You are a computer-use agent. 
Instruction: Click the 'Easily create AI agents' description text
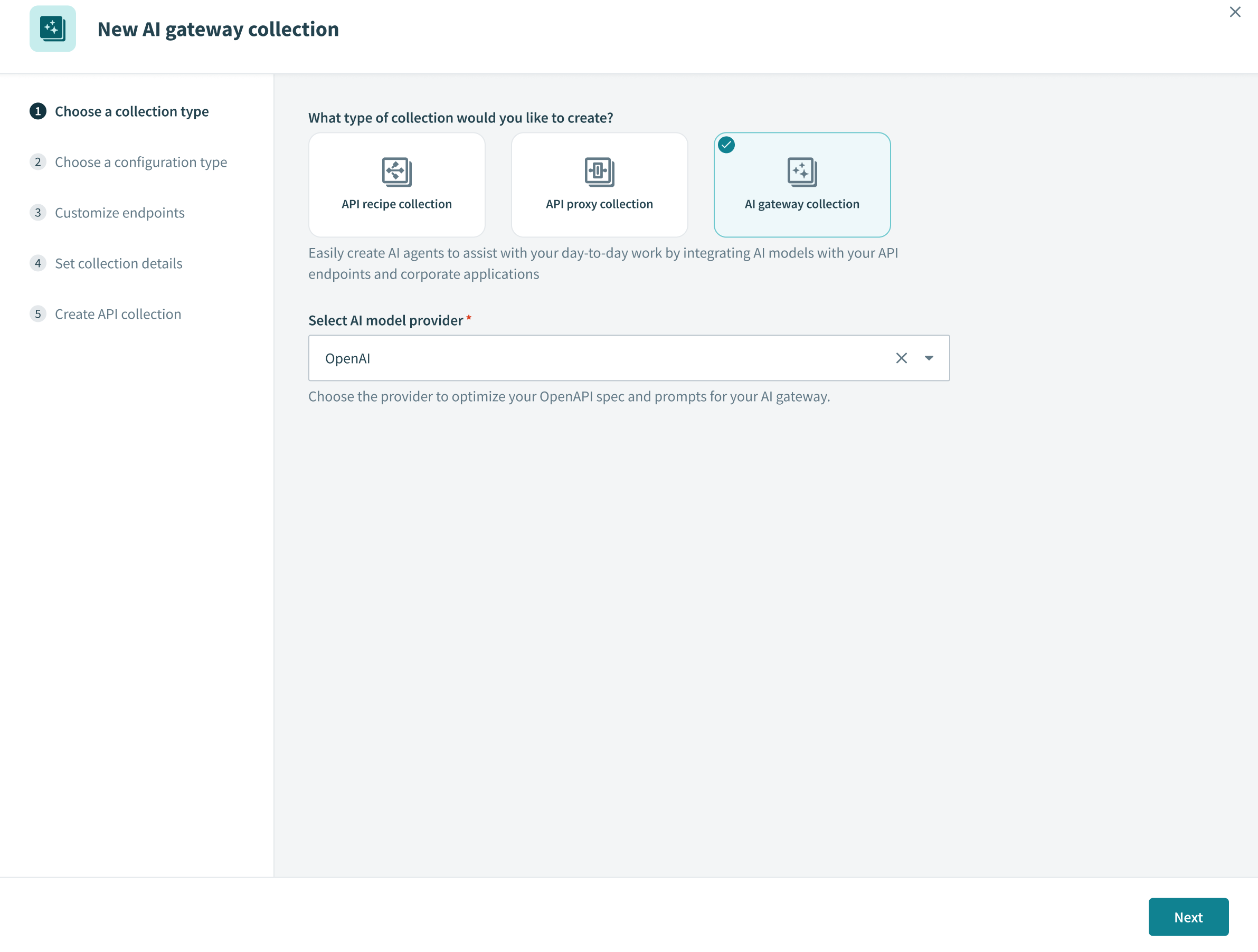[603, 263]
